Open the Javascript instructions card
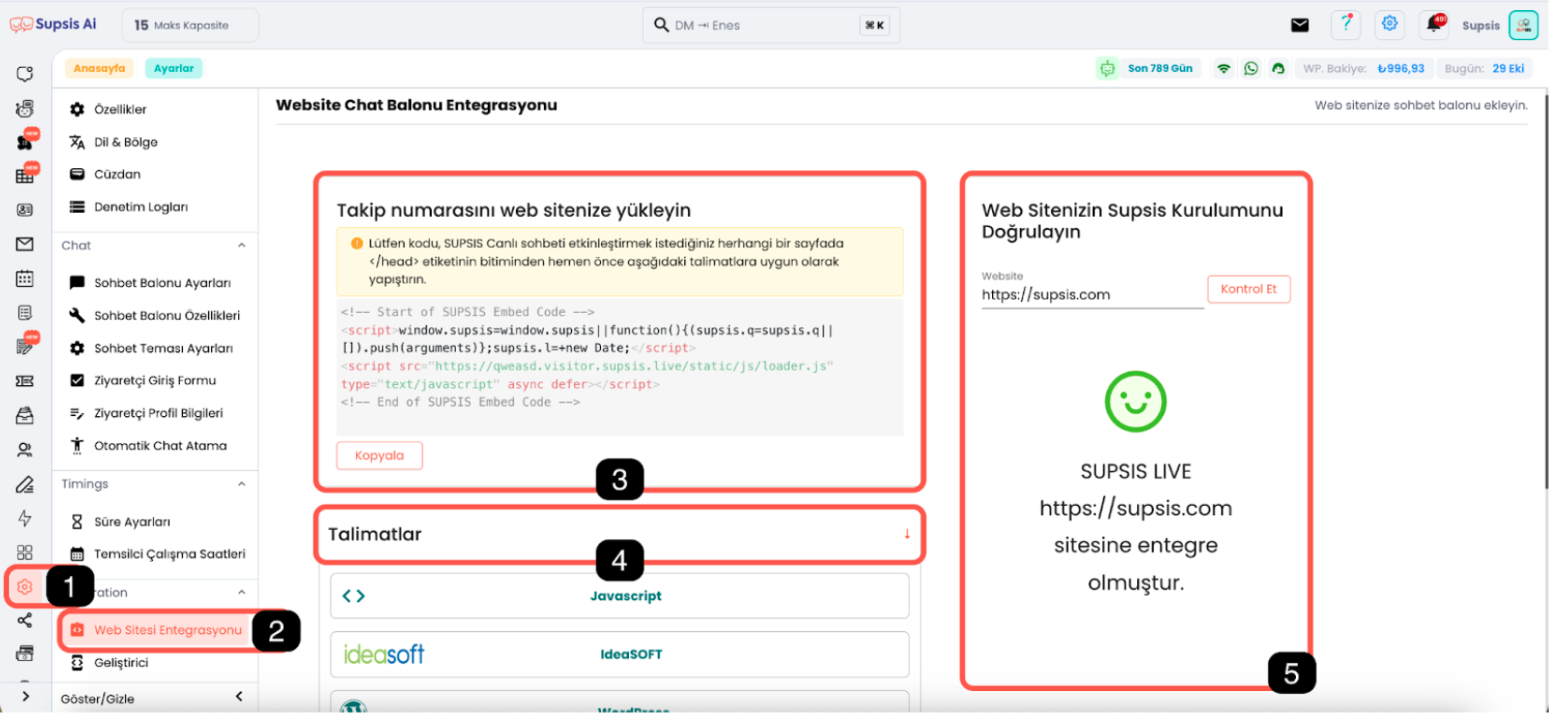 point(619,596)
